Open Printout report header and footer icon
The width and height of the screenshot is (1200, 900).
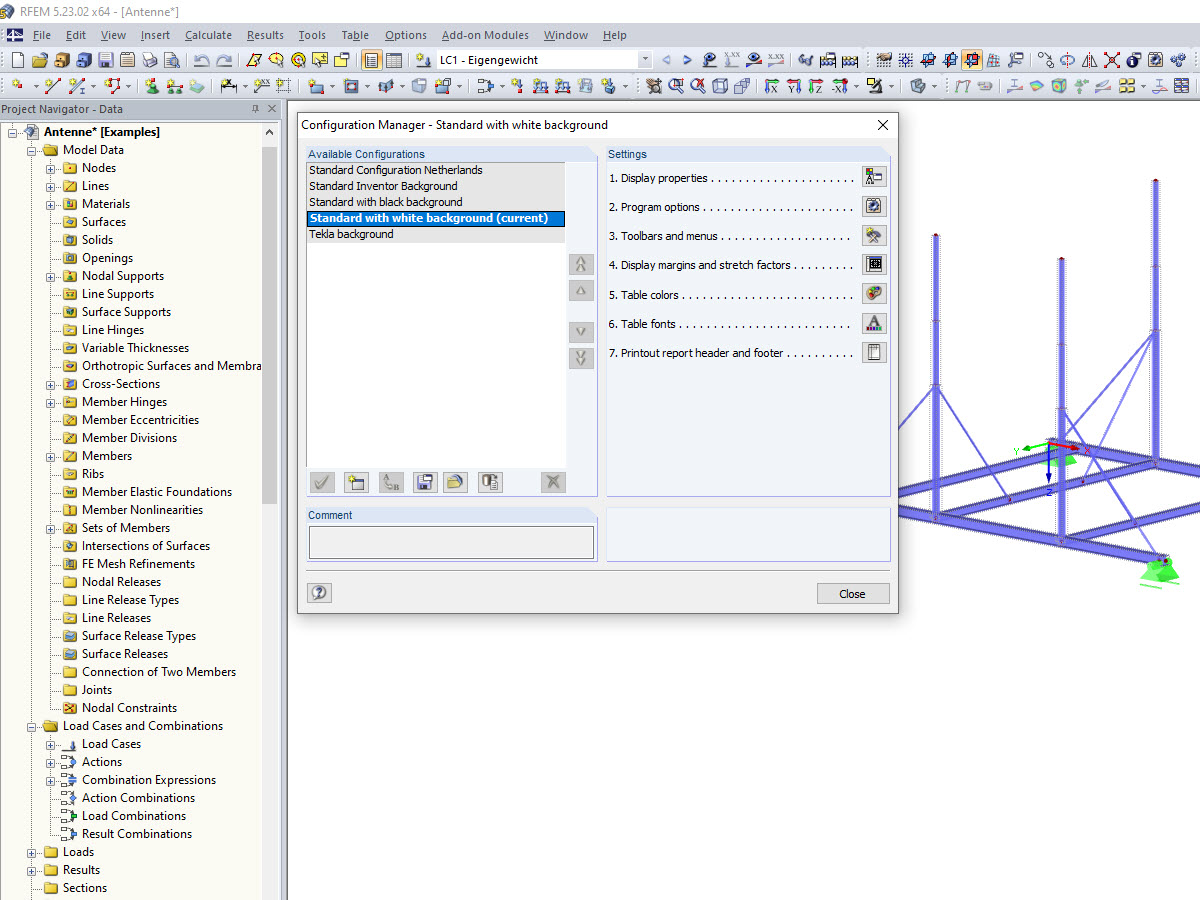(874, 352)
